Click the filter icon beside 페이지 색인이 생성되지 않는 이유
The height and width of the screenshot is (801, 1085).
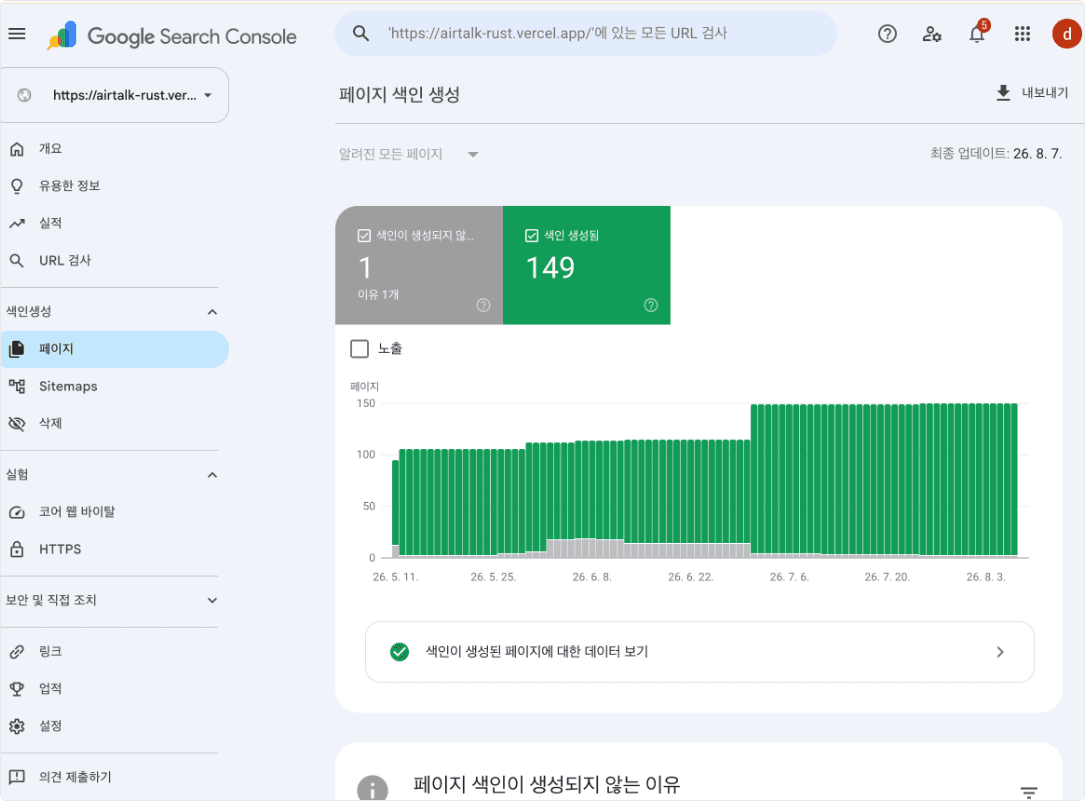click(1029, 792)
